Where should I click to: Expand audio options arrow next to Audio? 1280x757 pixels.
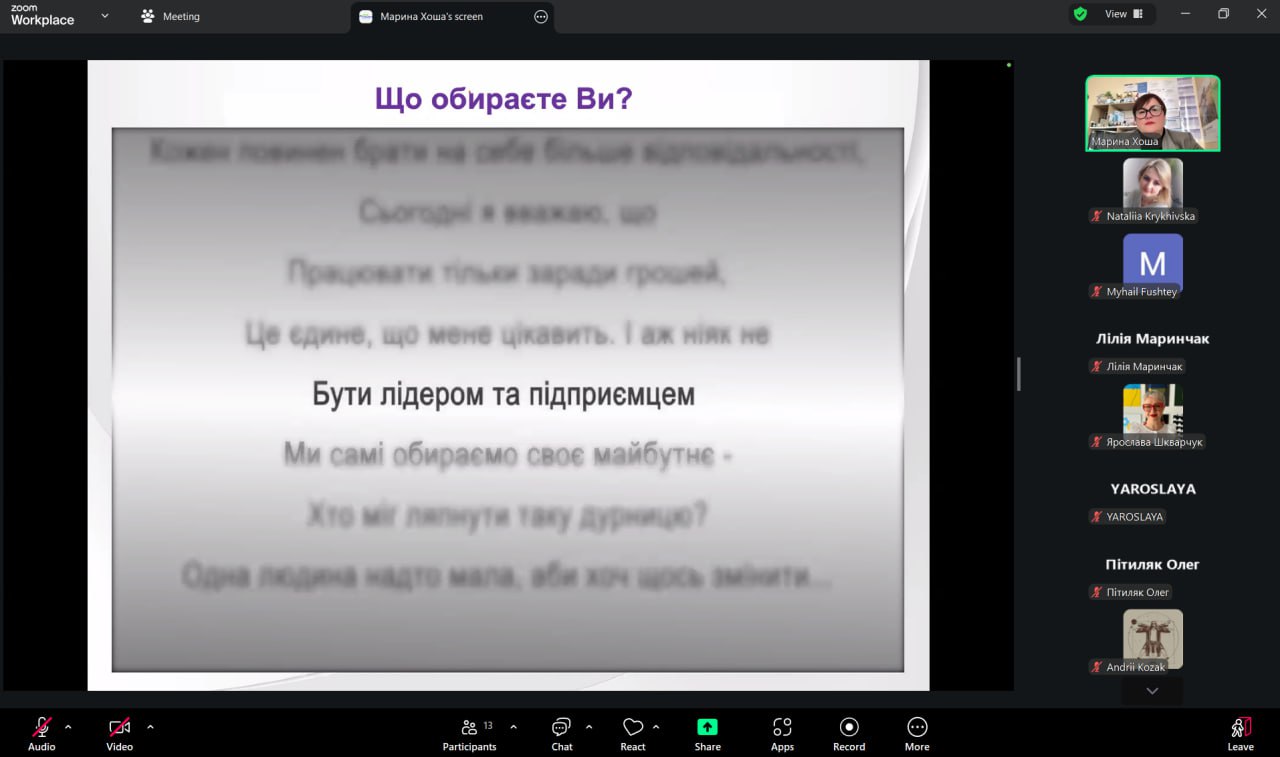pos(68,727)
